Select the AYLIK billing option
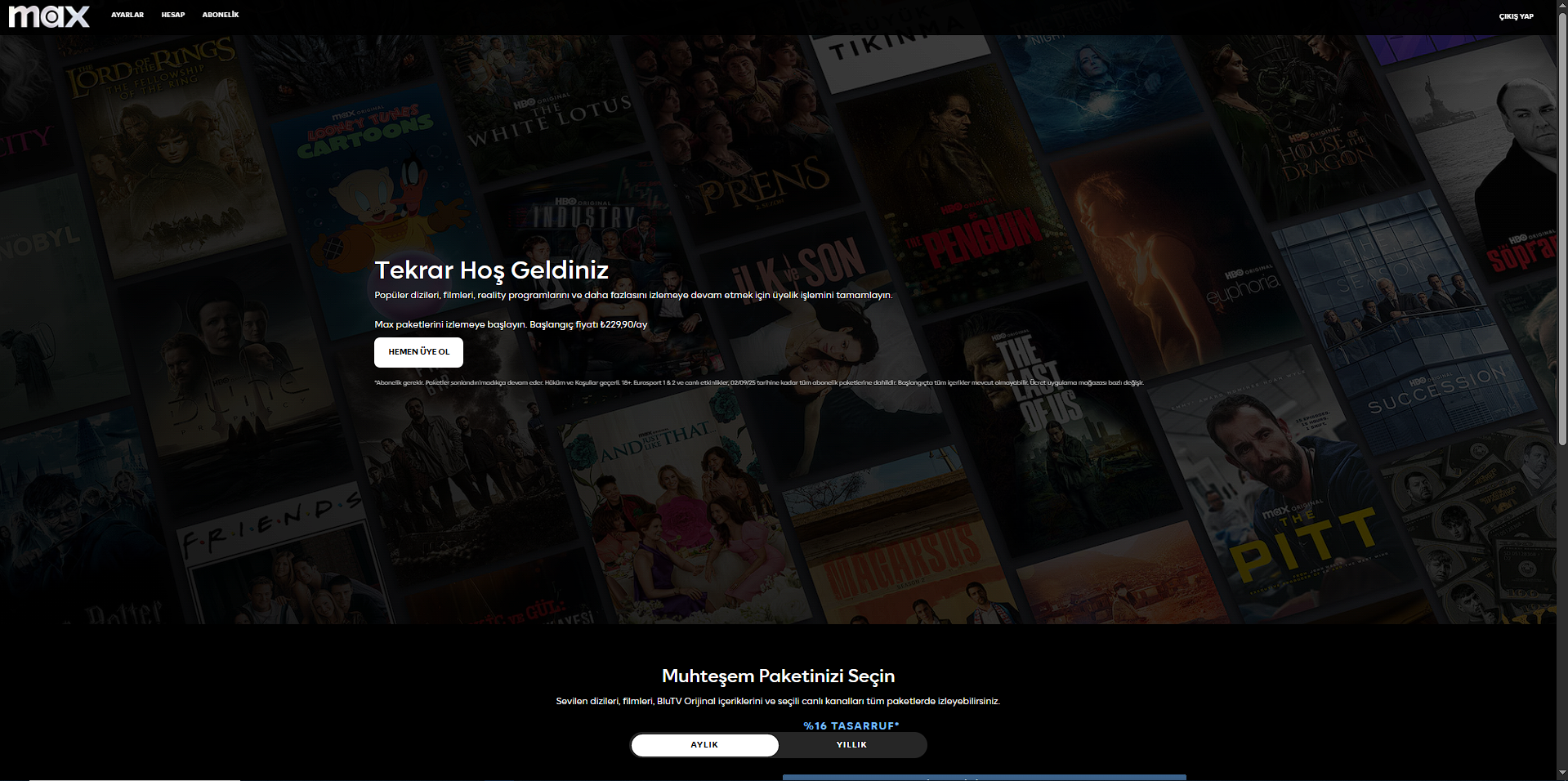Screen dimensions: 1568x781 coord(704,745)
